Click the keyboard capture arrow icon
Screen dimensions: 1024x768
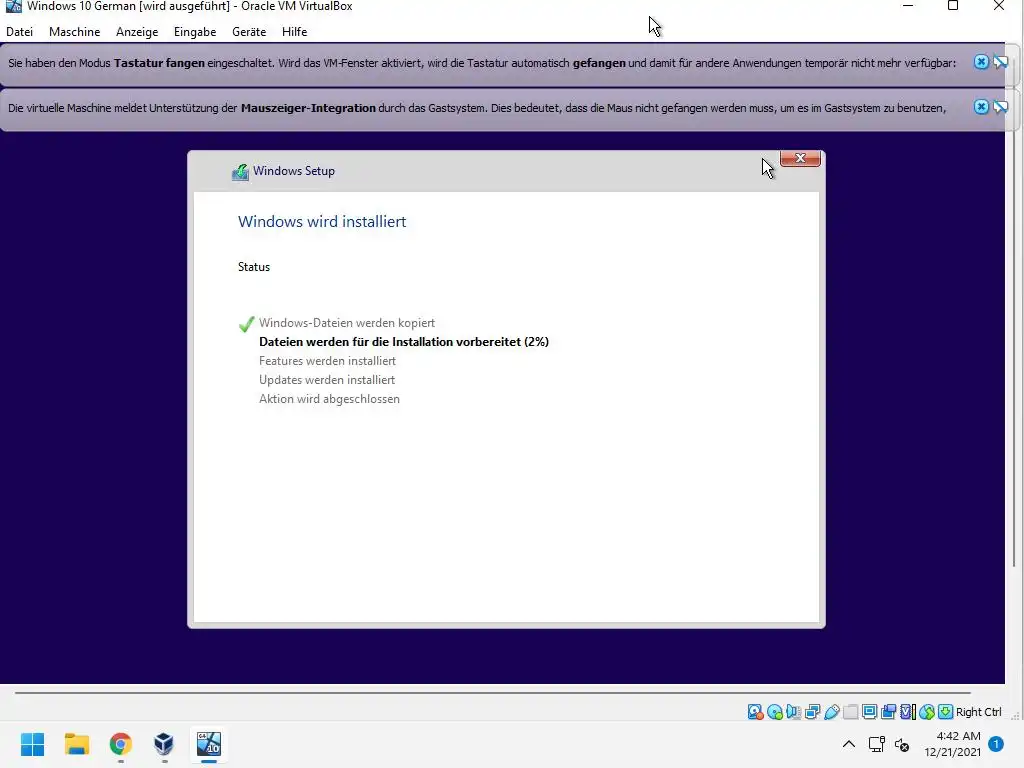tap(945, 712)
